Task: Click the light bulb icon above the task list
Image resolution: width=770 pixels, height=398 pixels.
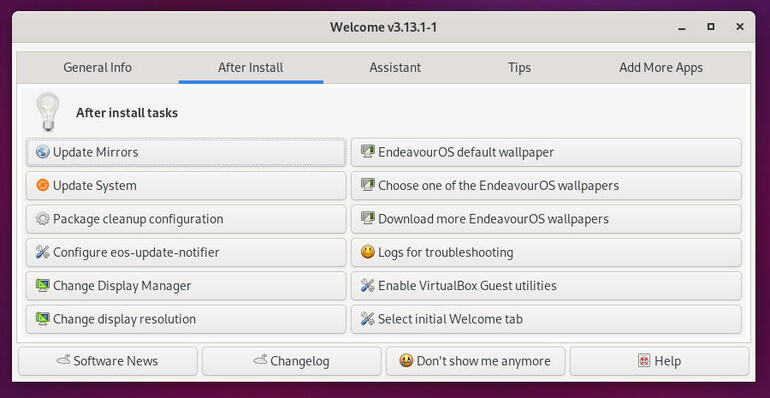Action: click(x=48, y=112)
